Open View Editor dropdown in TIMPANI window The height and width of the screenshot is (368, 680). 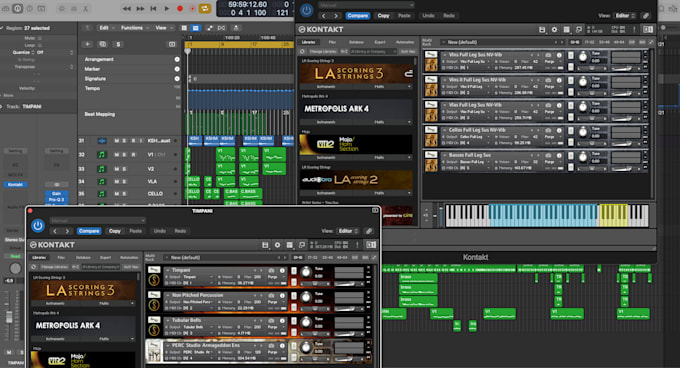coord(348,231)
